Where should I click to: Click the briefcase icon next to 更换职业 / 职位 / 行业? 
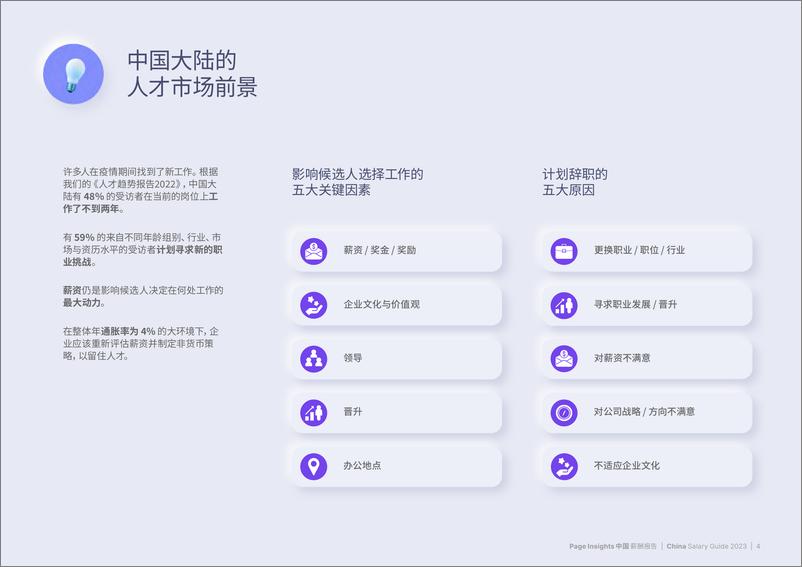point(564,251)
